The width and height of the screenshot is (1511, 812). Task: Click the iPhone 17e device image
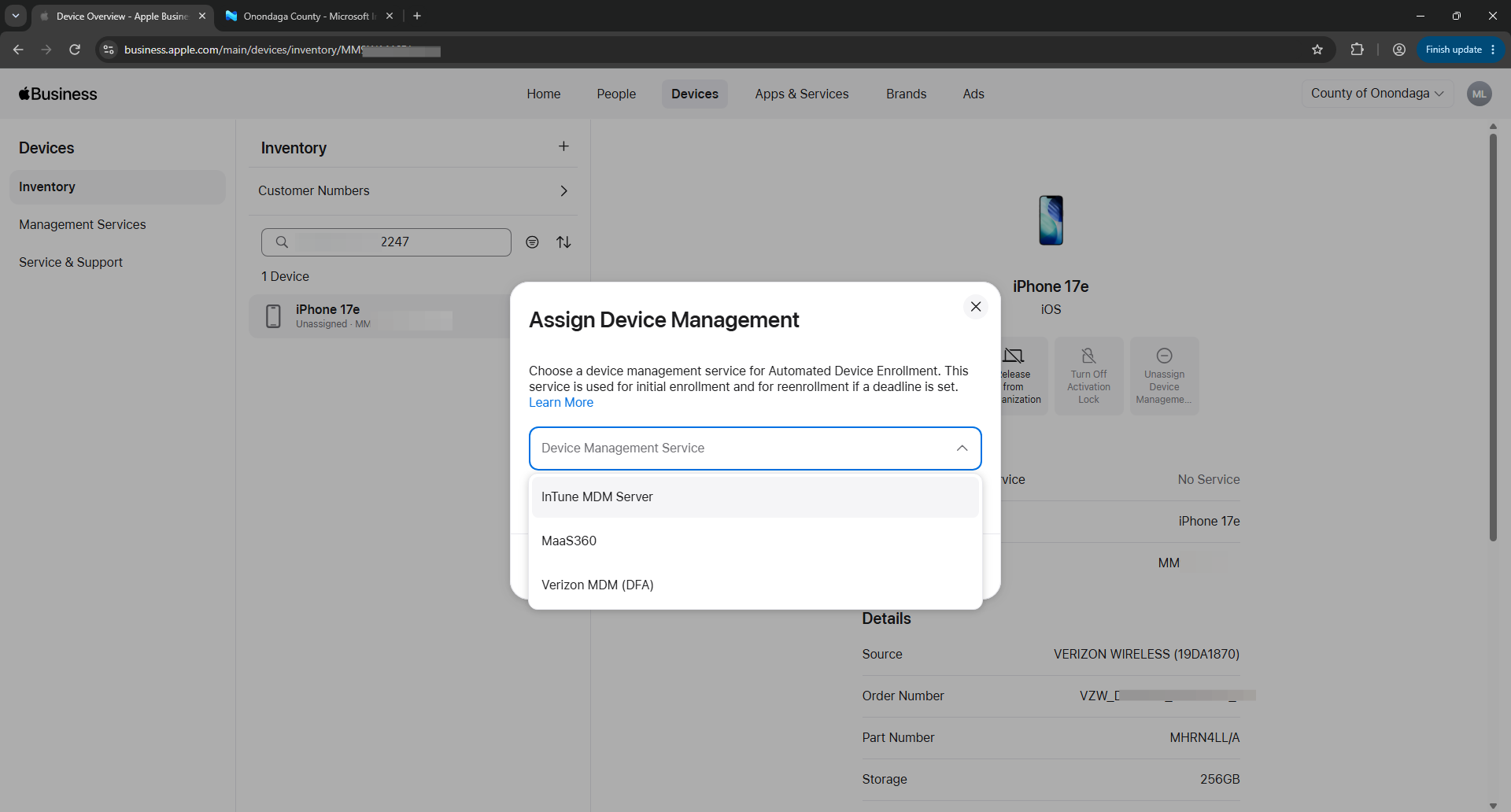pos(1051,220)
